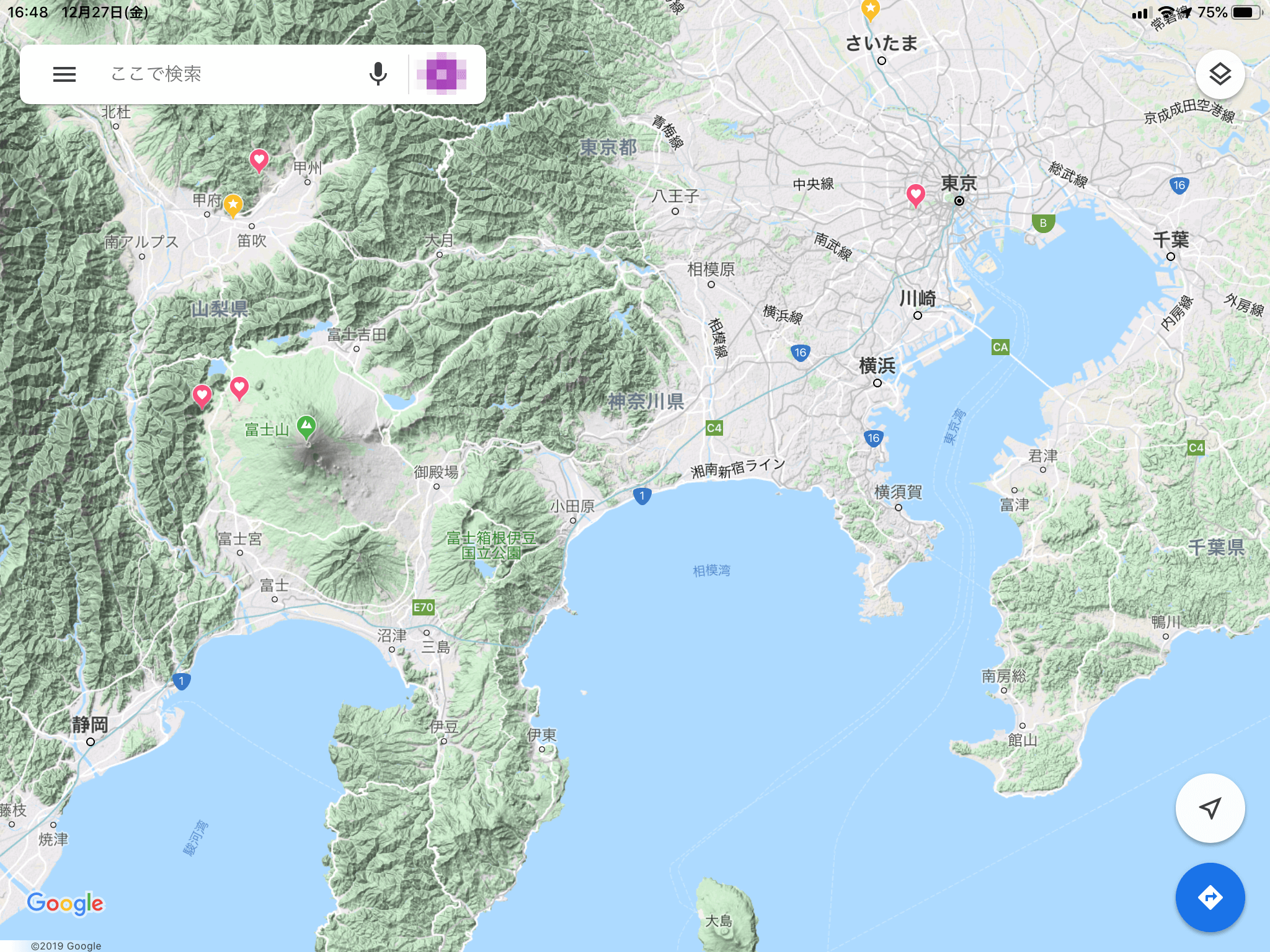Tap the 静岡 city label

coord(90,724)
